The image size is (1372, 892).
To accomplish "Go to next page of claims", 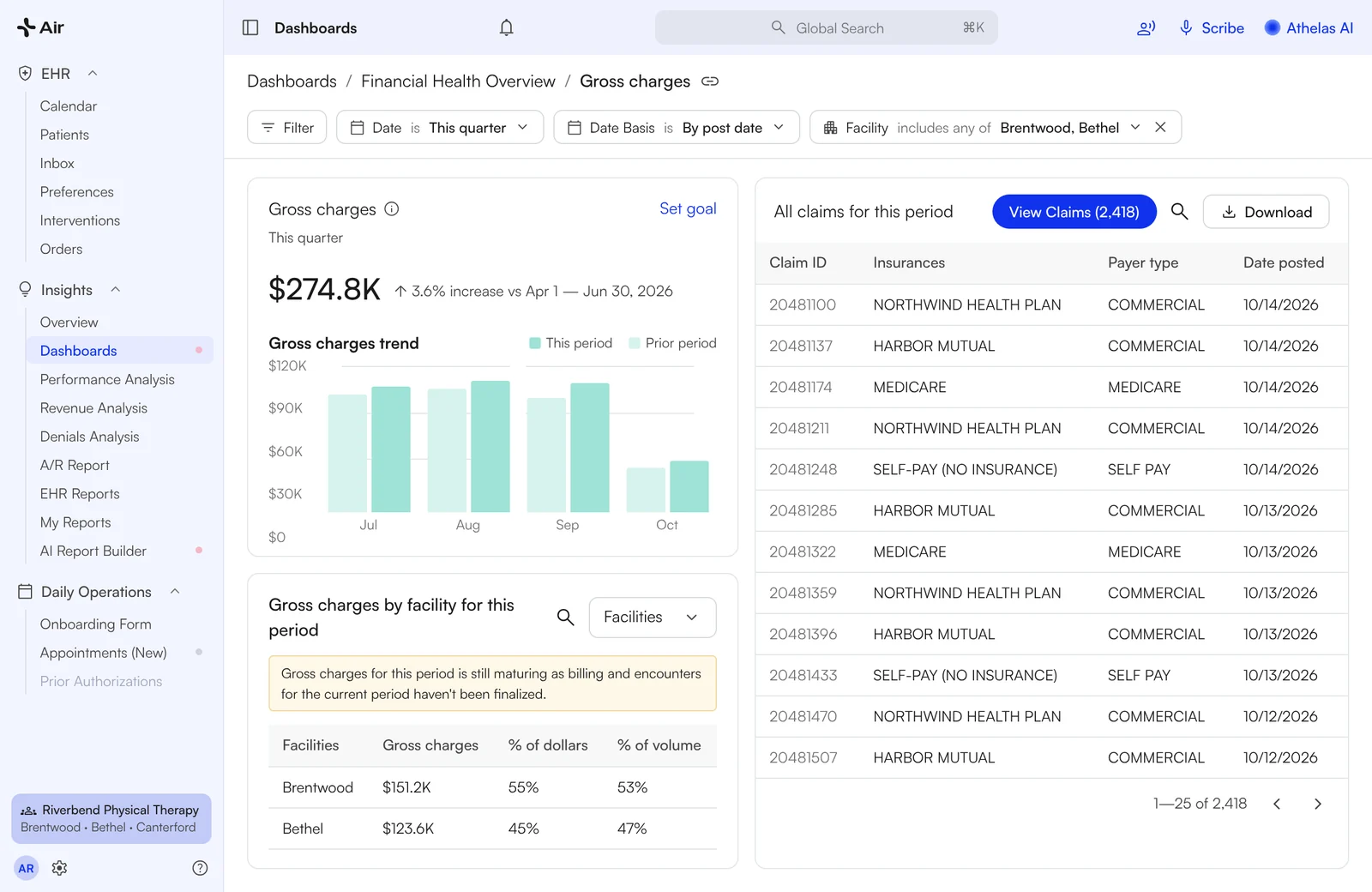I will [x=1318, y=804].
